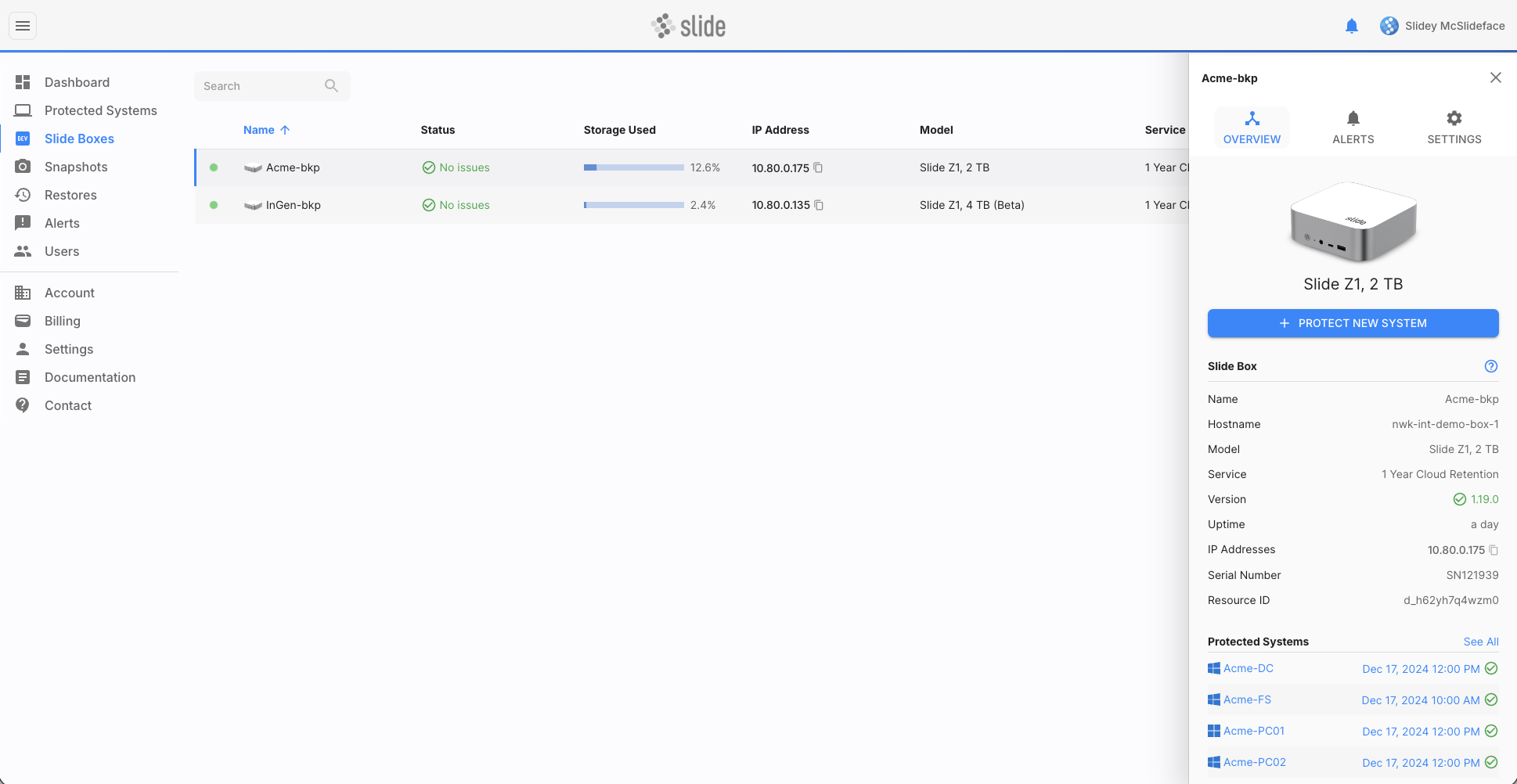Click Acme-DC backup success check icon
This screenshot has width=1517, height=784.
[1491, 668]
